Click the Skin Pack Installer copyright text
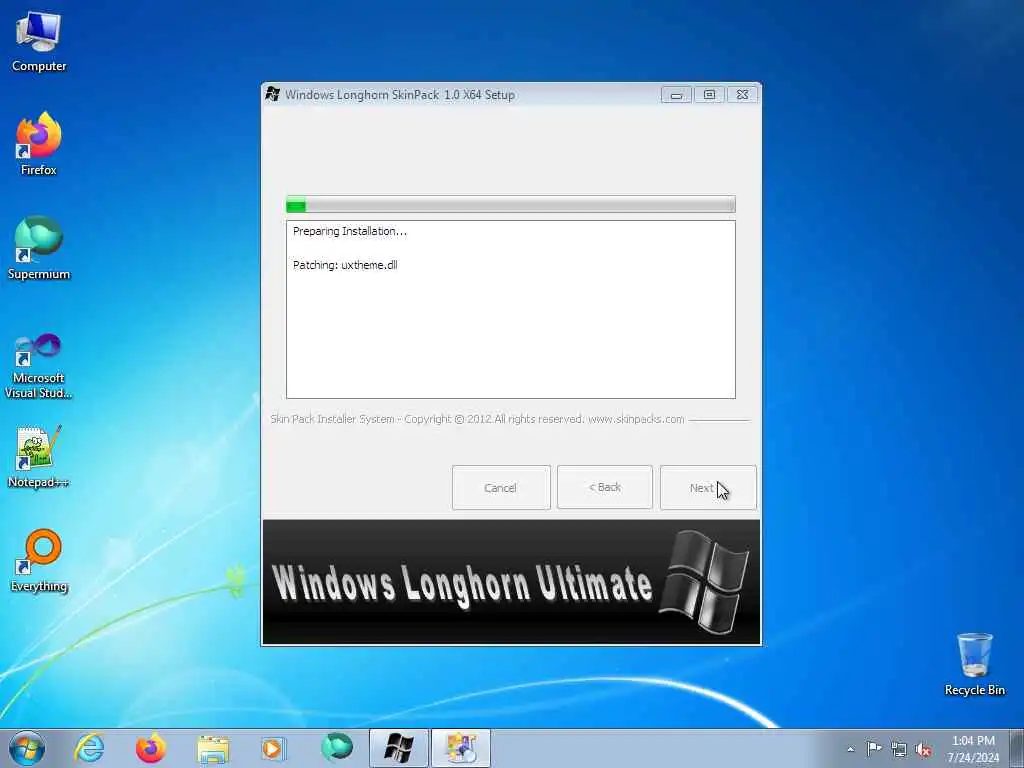 coord(477,419)
